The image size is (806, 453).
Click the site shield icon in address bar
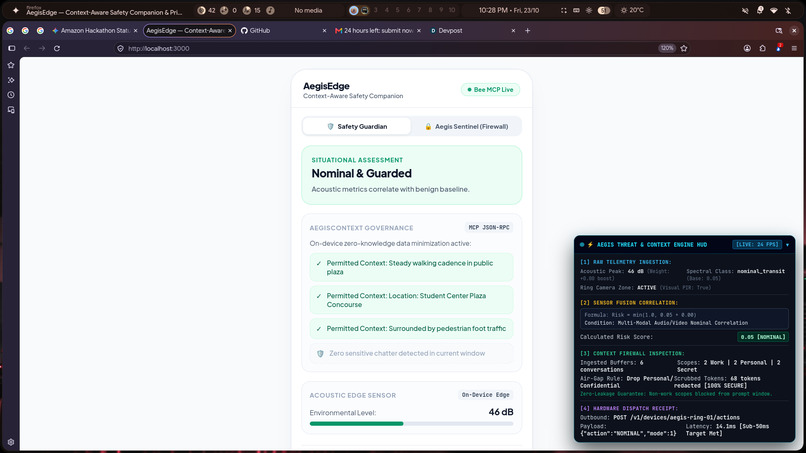(x=120, y=48)
